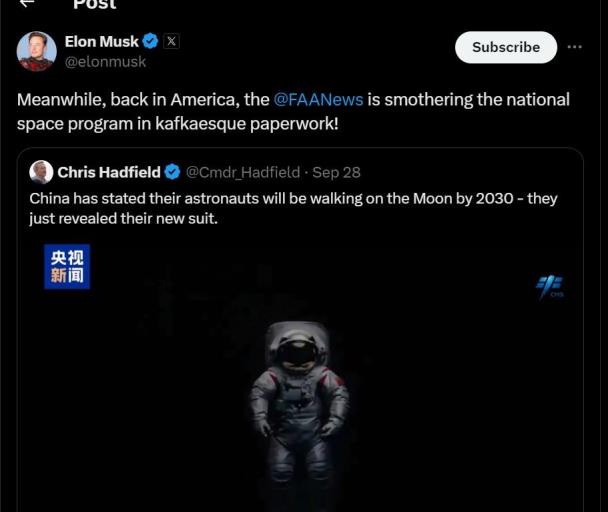Click Elon Musk's blue verified badge
The height and width of the screenshot is (512, 608).
point(150,41)
